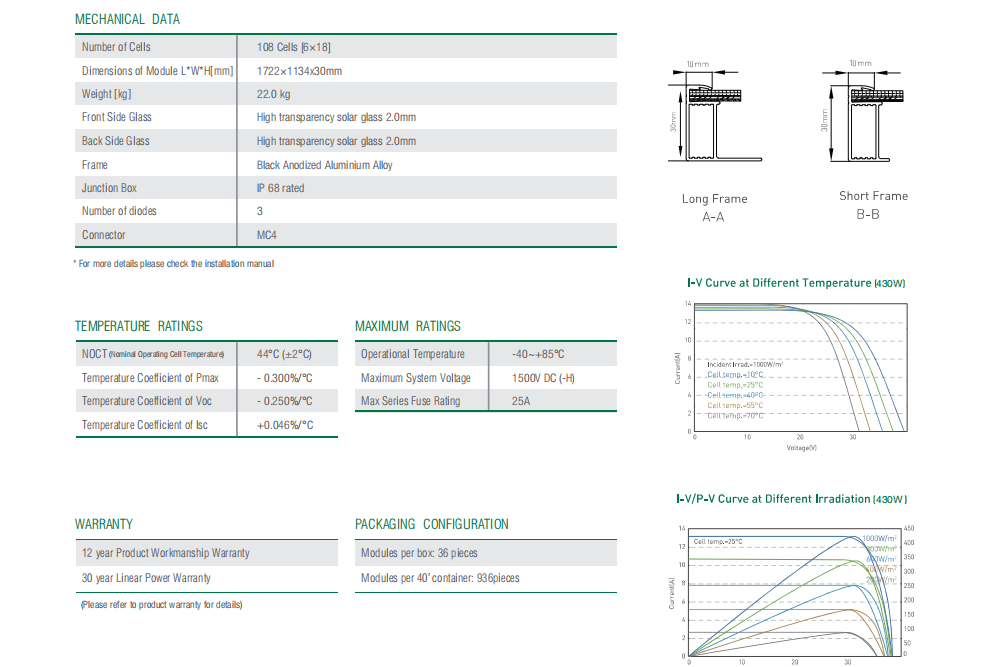Image resolution: width=989 pixels, height=667 pixels.
Task: Click the WARRANTY heading
Action: pos(104,524)
